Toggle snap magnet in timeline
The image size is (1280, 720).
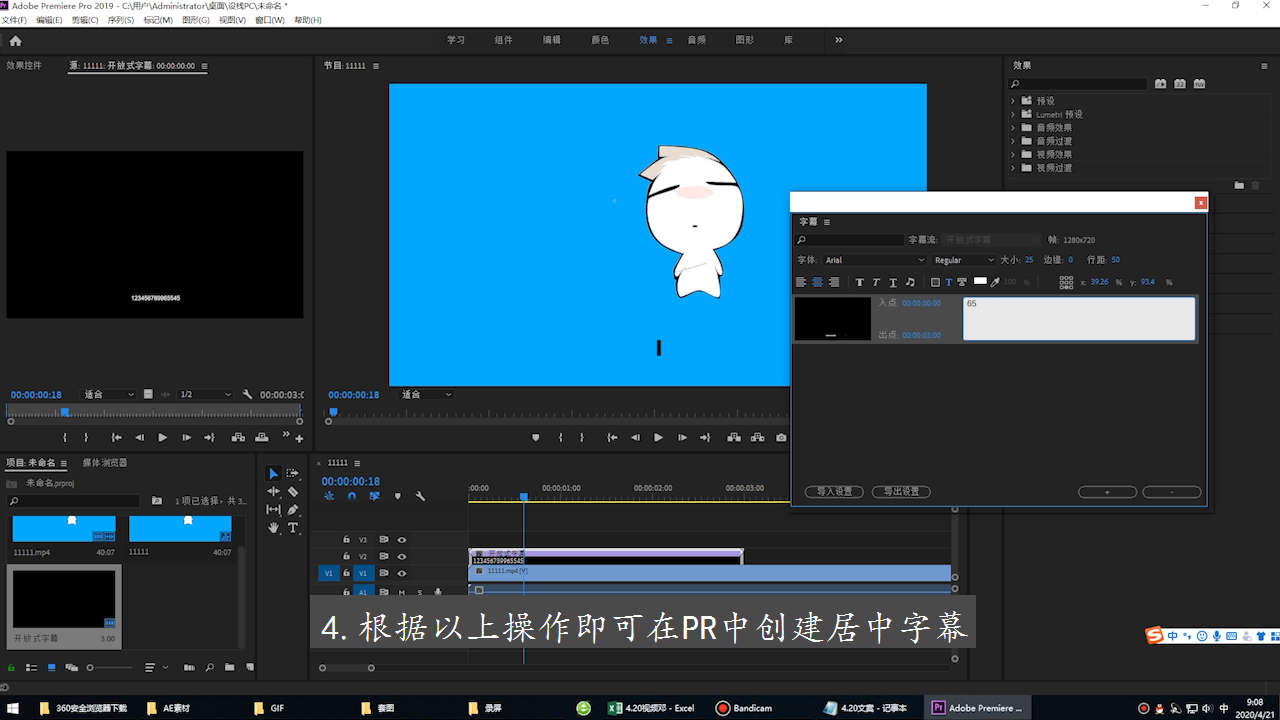pyautogui.click(x=351, y=496)
